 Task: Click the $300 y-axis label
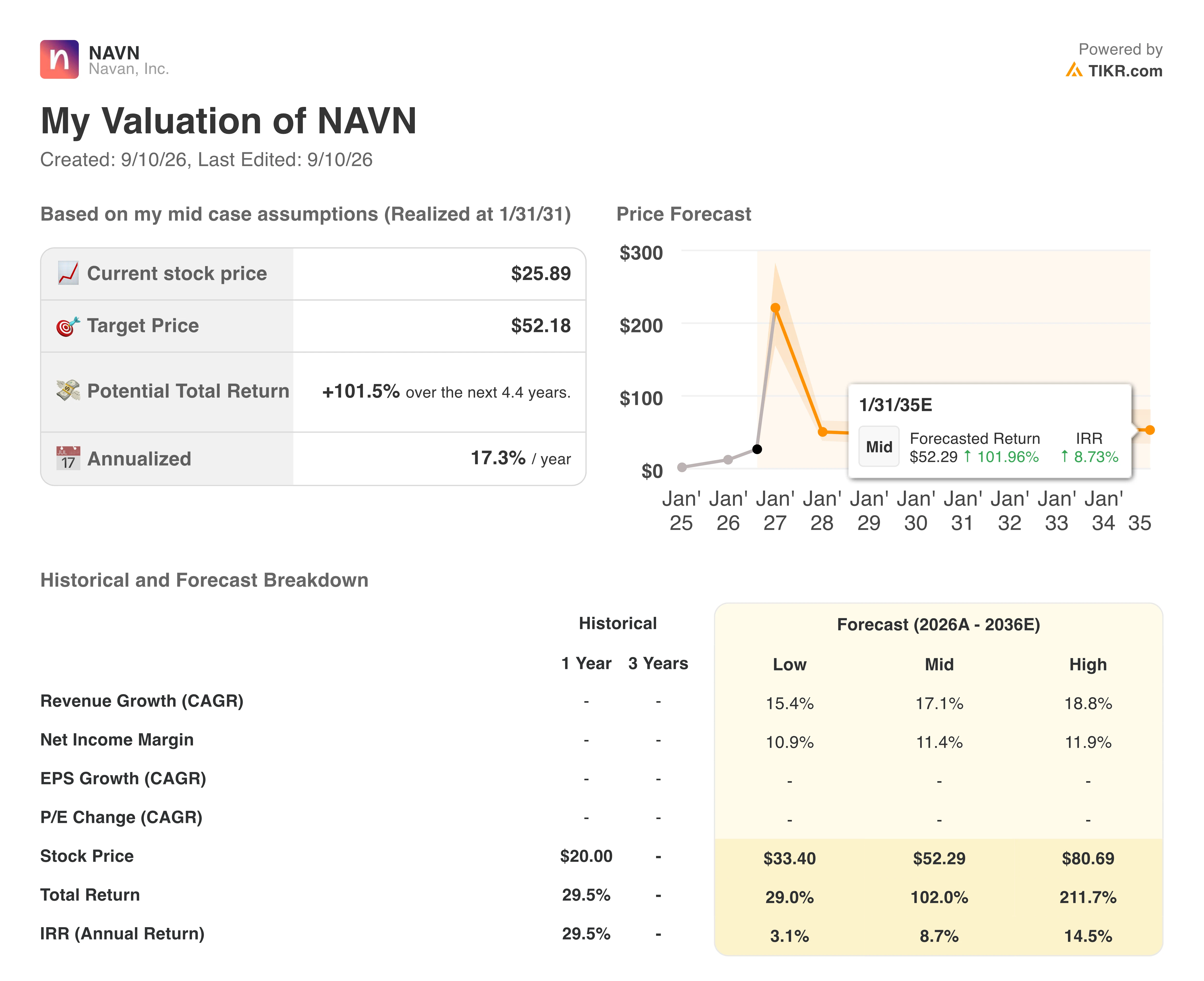(x=641, y=253)
